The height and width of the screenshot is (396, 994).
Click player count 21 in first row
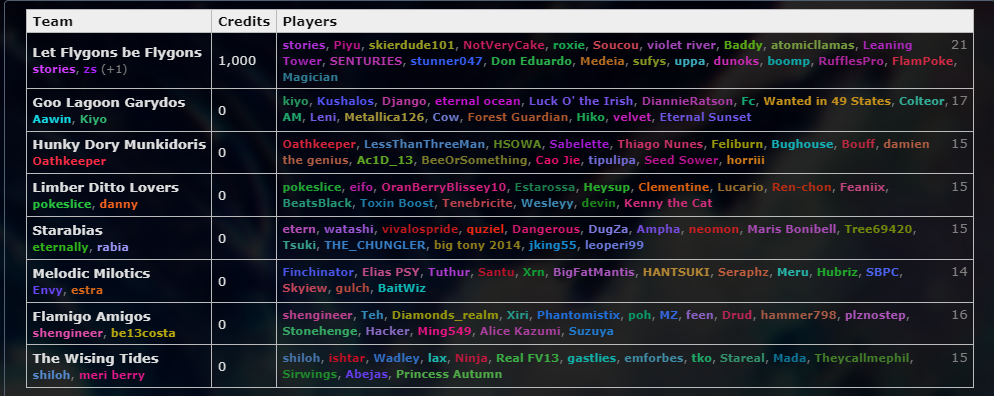click(959, 44)
